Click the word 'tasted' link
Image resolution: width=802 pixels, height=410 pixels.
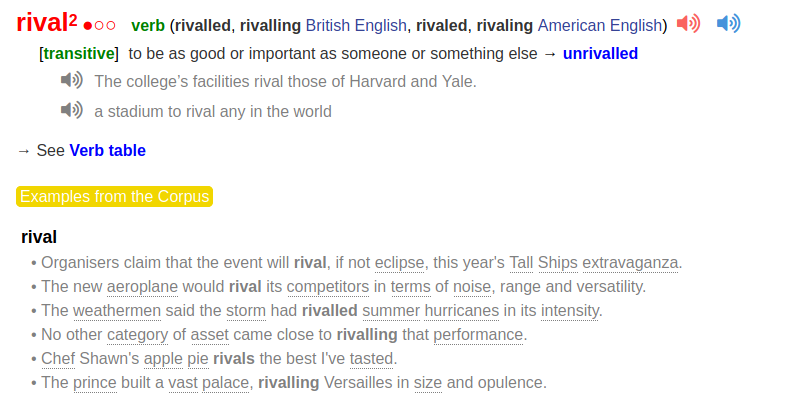pos(371,359)
